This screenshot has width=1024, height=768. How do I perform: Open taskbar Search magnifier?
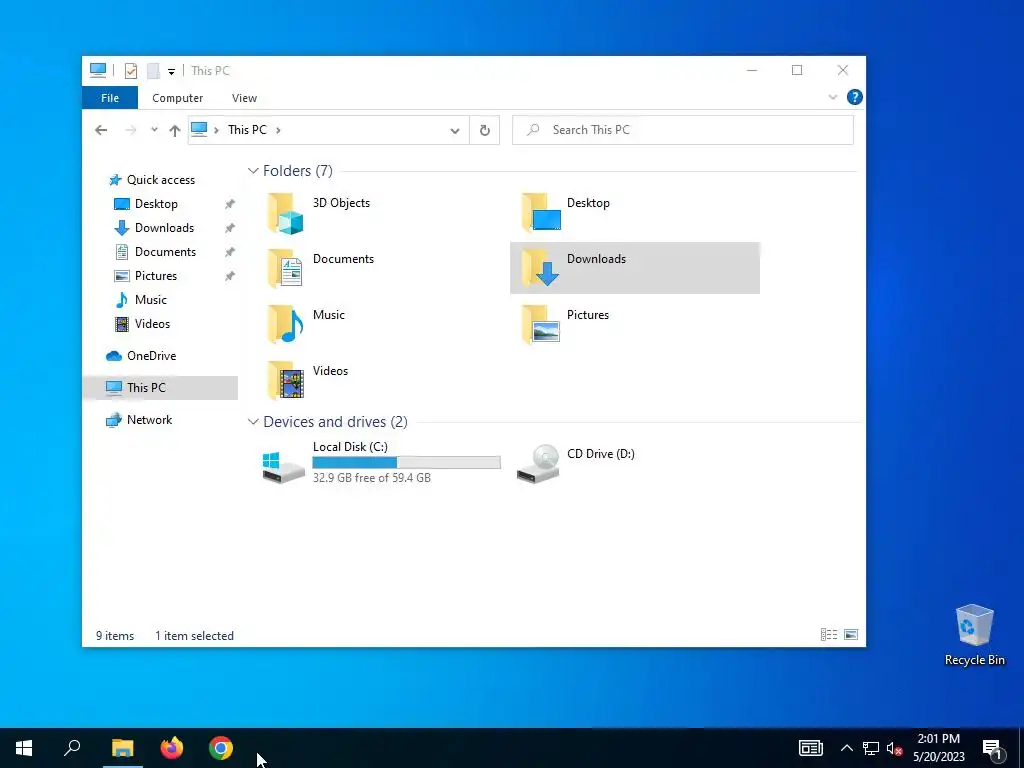72,748
